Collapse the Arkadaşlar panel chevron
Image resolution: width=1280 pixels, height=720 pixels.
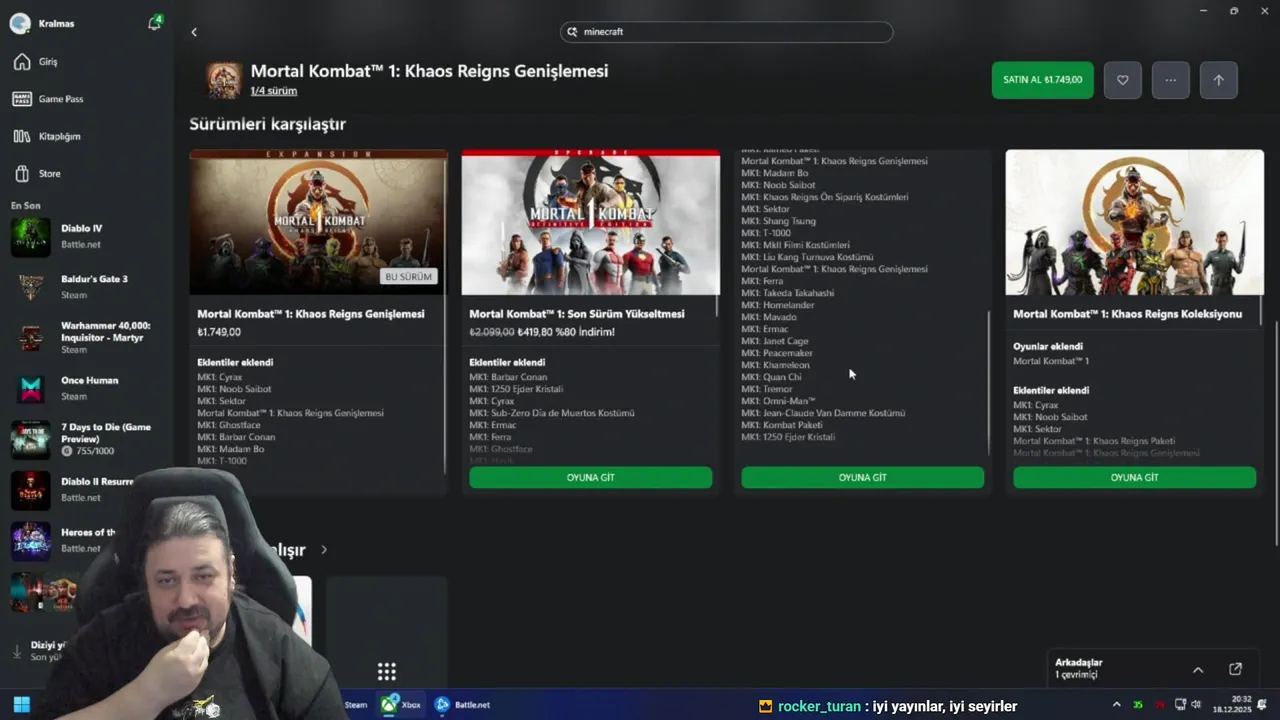[1198, 669]
